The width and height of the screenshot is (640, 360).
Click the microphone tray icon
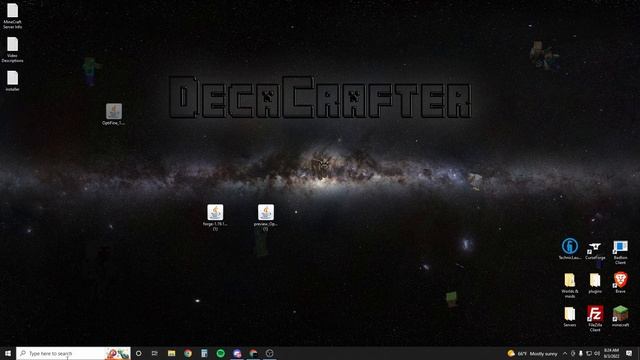581,353
